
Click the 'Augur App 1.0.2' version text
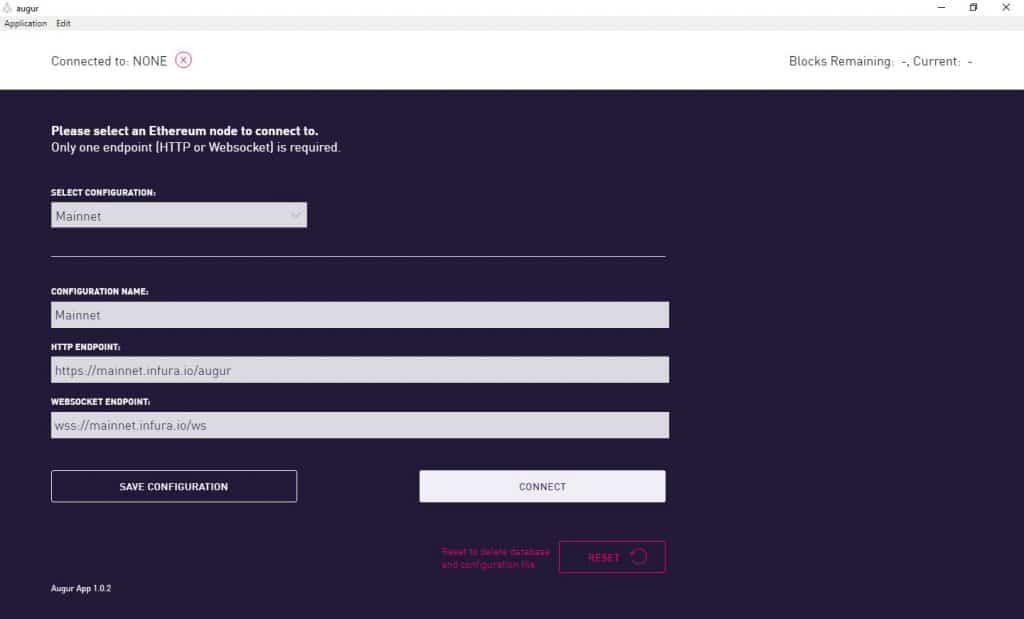click(81, 588)
